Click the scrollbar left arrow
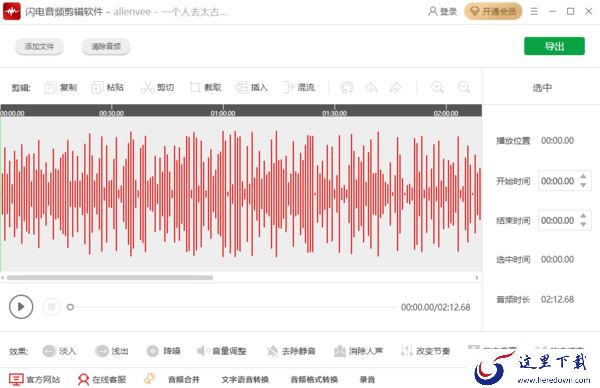 point(3,277)
